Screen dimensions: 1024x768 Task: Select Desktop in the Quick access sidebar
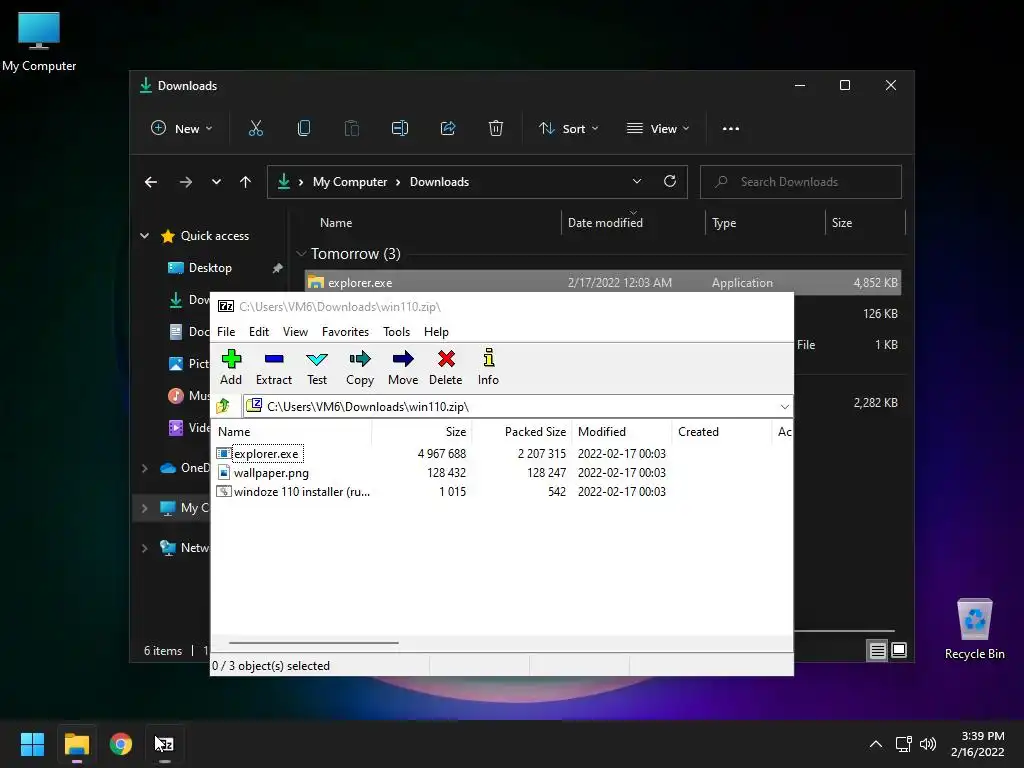coord(210,268)
